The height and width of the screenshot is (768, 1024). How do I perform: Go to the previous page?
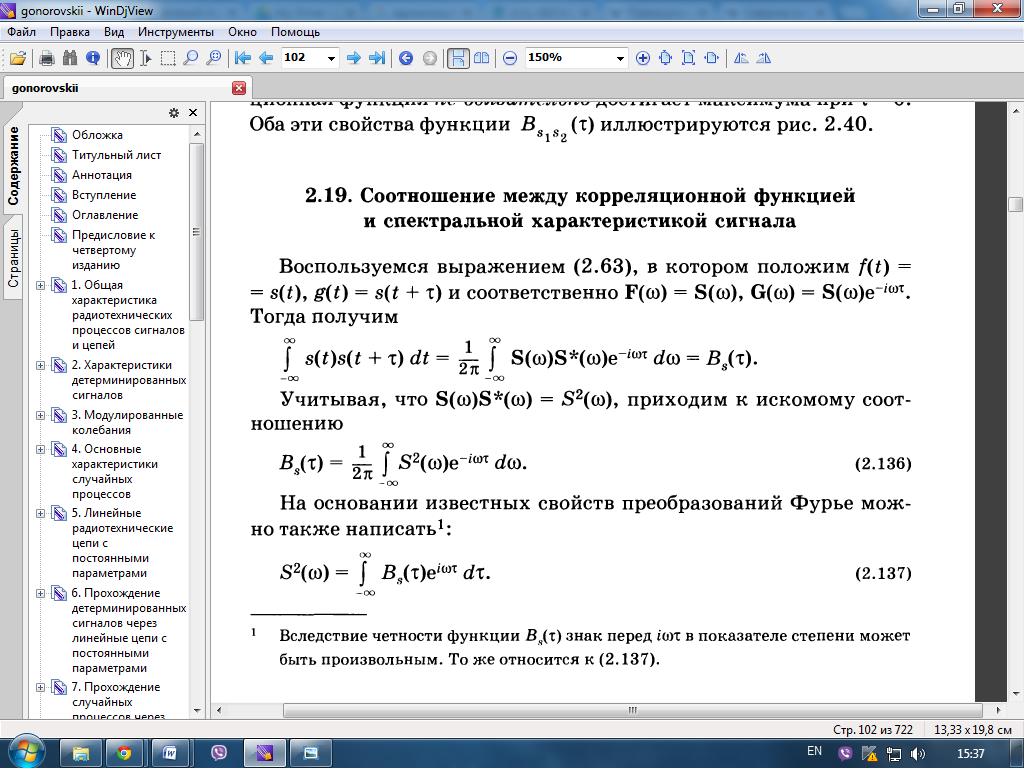click(266, 58)
